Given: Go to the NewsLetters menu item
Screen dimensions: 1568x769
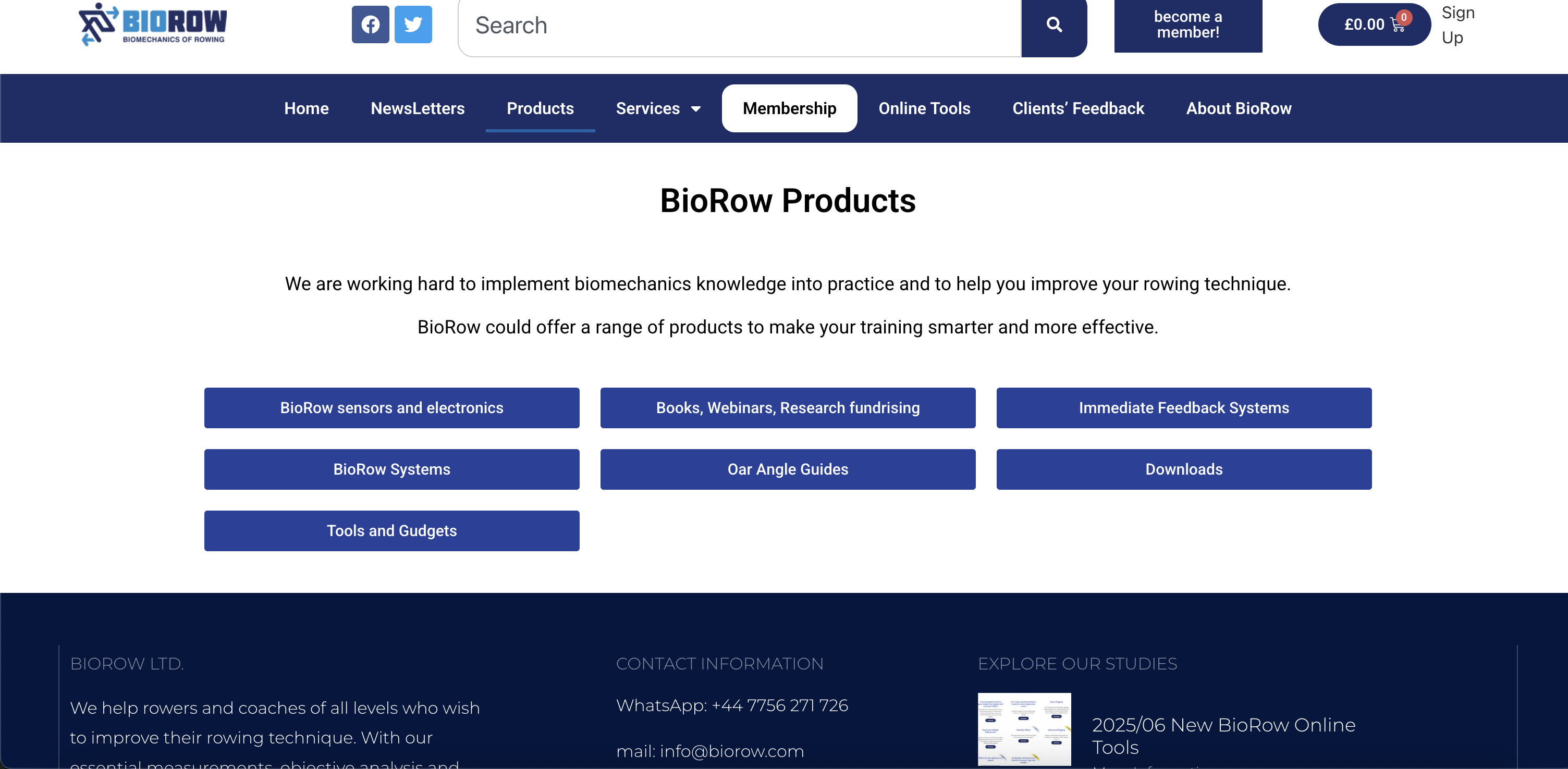Looking at the screenshot, I should [x=417, y=108].
